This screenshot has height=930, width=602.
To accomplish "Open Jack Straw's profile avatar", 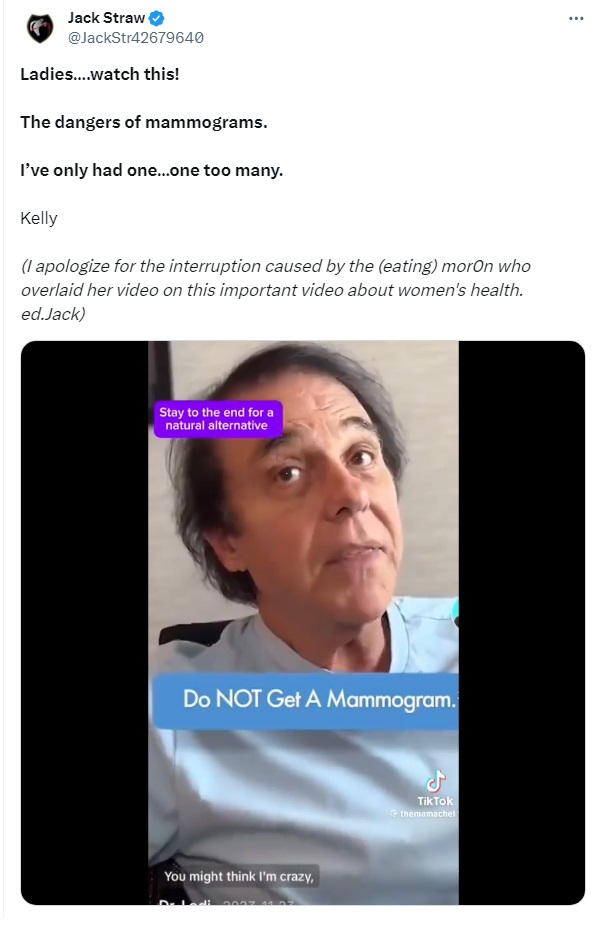I will pyautogui.click(x=40, y=28).
